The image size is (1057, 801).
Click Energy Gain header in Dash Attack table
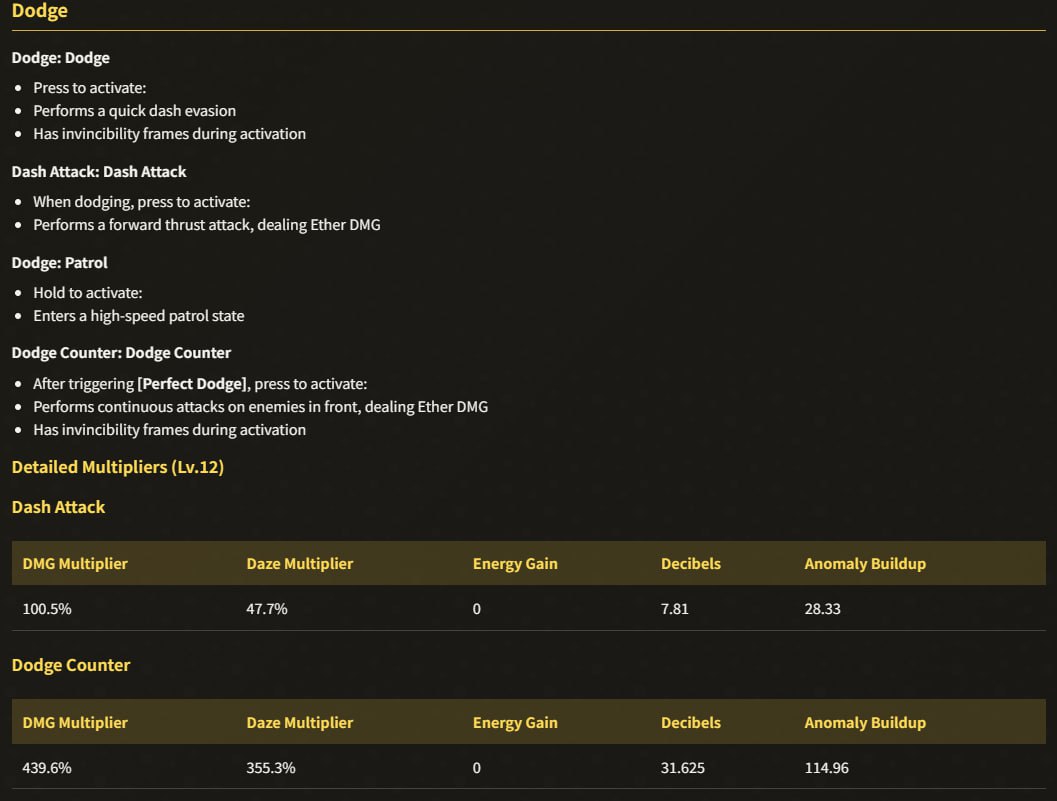point(515,564)
